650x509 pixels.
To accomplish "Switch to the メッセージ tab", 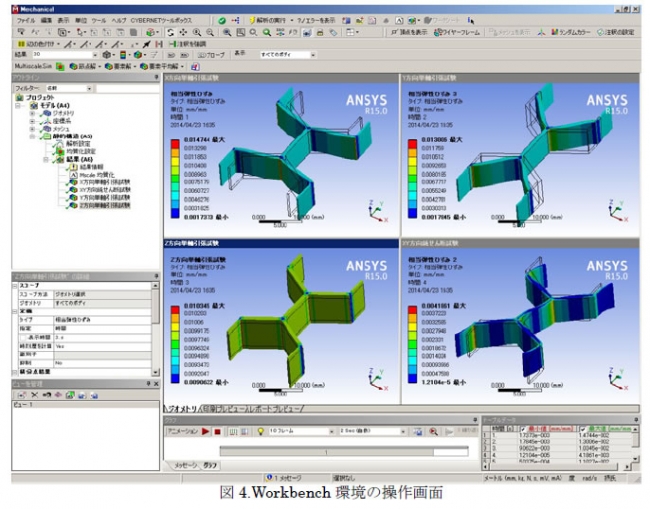I will (x=185, y=465).
